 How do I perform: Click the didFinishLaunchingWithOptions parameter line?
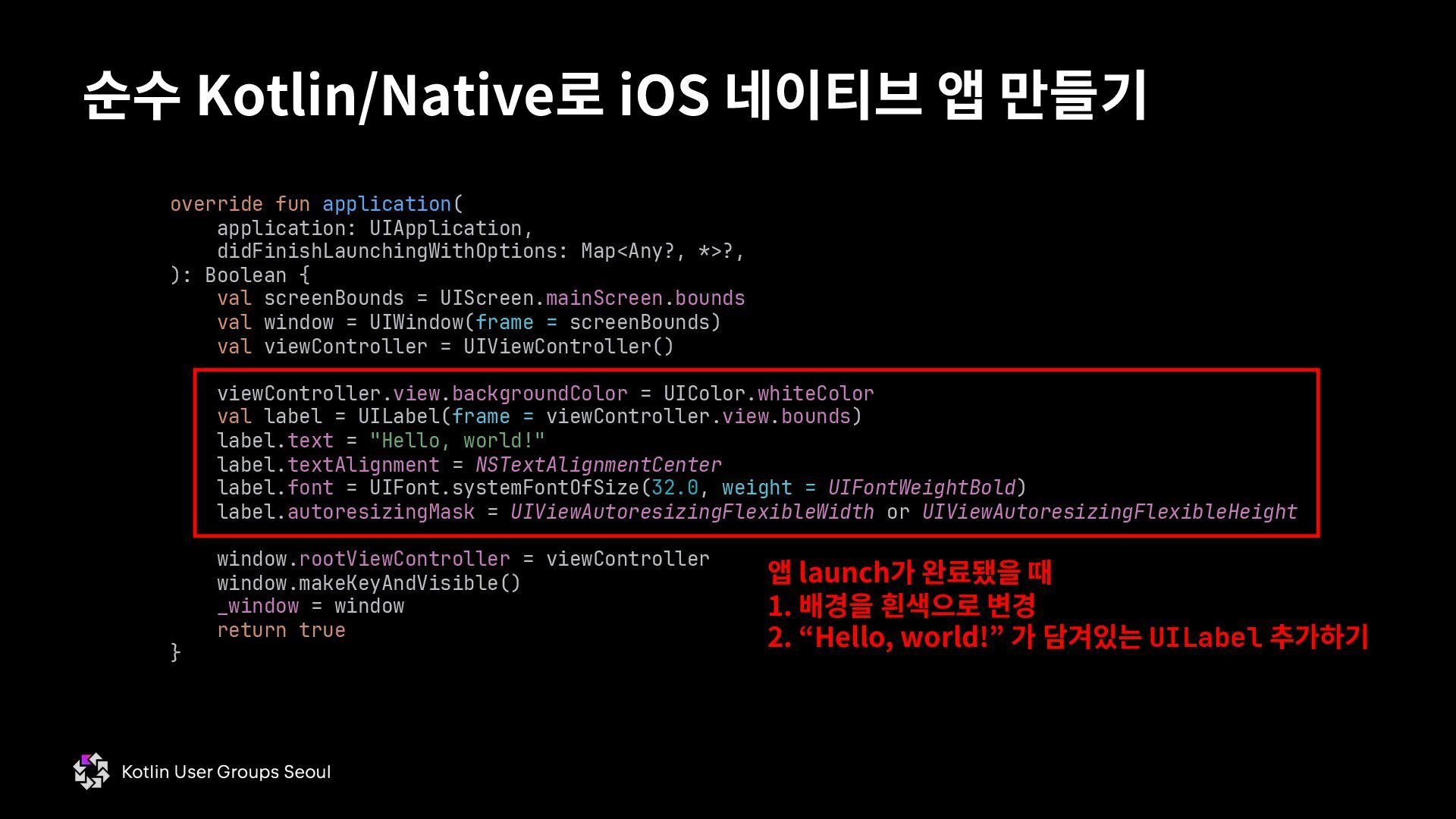(480, 251)
